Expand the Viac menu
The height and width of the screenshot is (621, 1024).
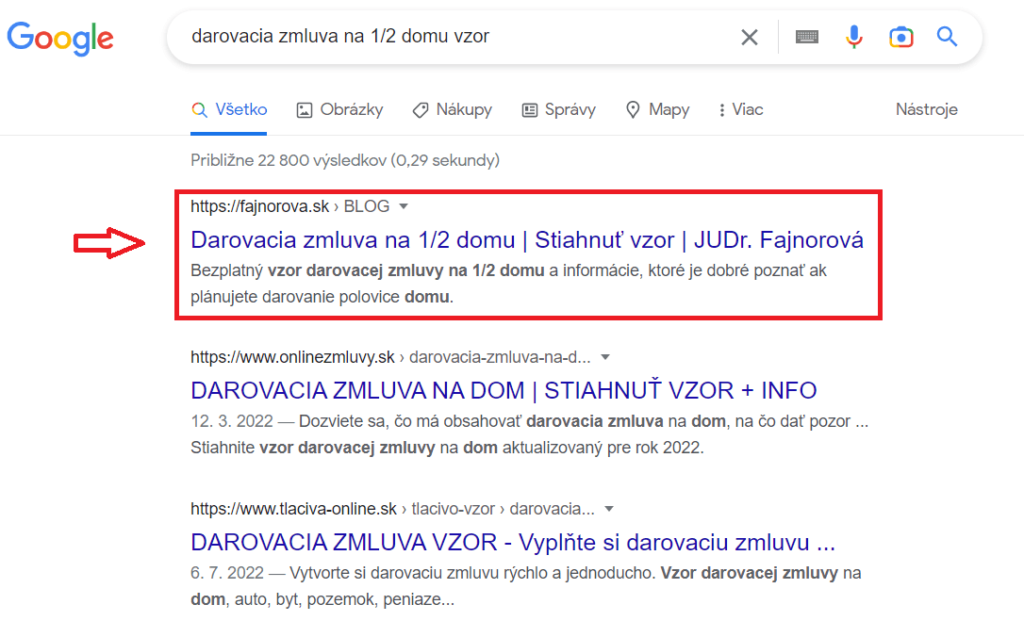(x=741, y=110)
